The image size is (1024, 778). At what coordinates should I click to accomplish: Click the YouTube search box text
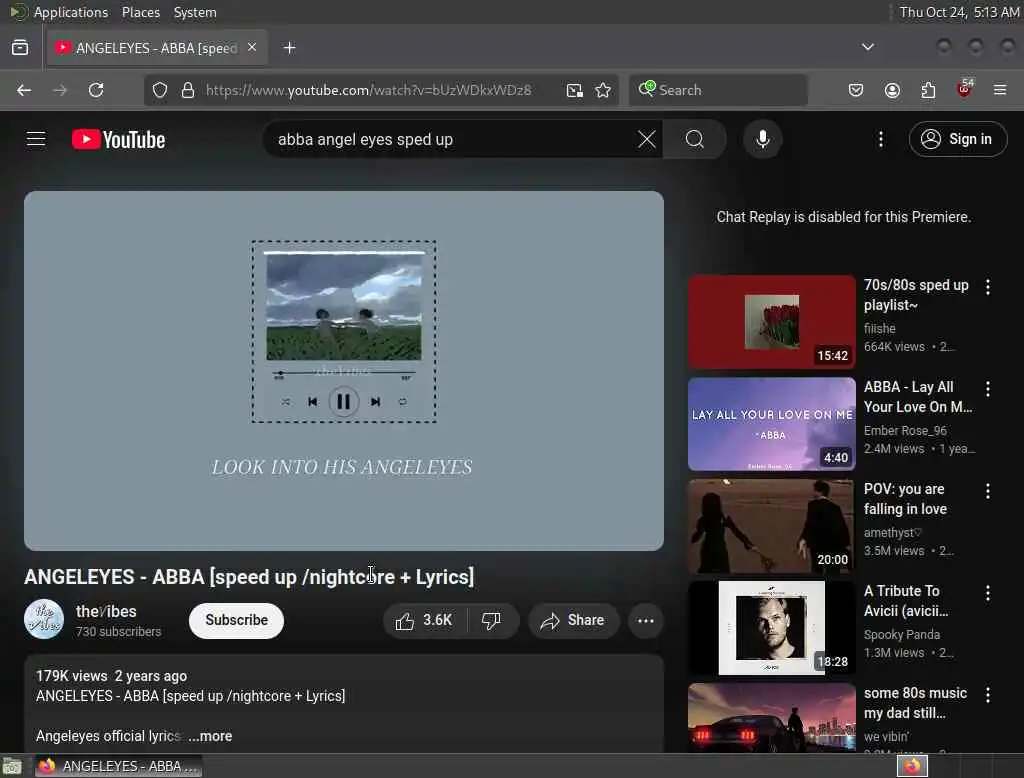(x=365, y=139)
